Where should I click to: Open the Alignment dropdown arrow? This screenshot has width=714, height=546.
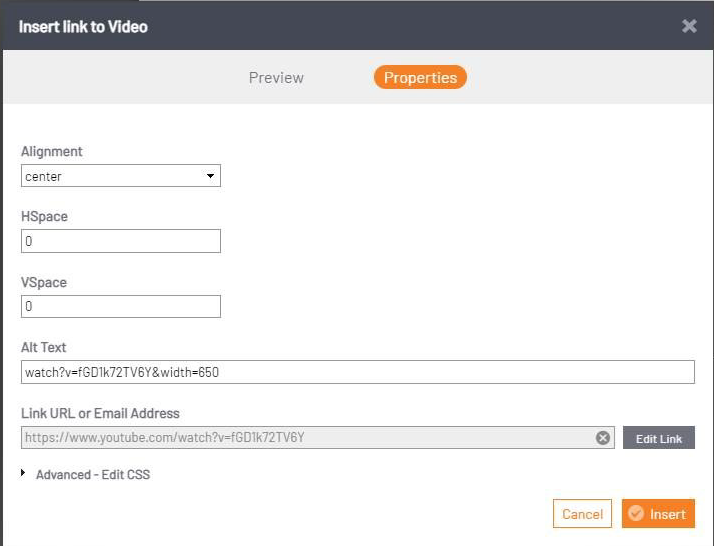click(x=210, y=176)
